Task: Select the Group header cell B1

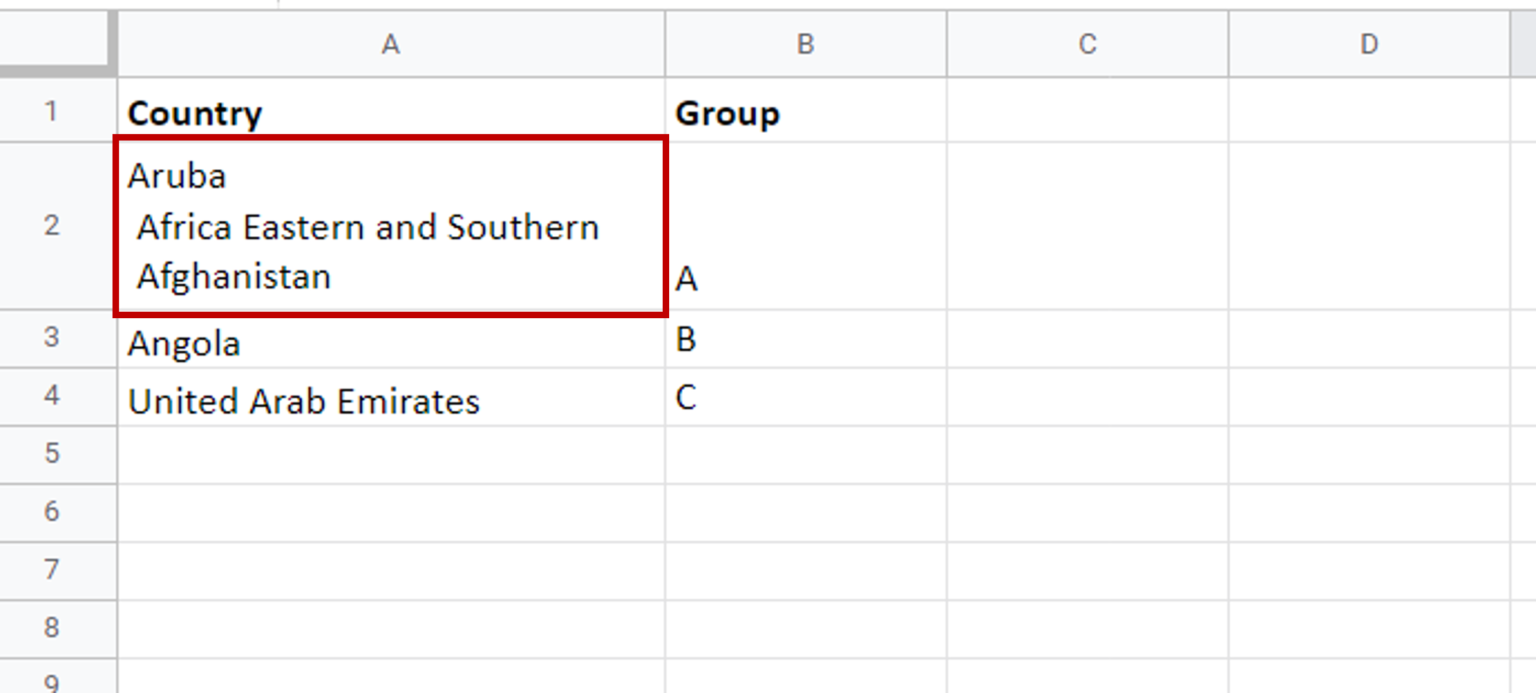Action: coord(806,110)
